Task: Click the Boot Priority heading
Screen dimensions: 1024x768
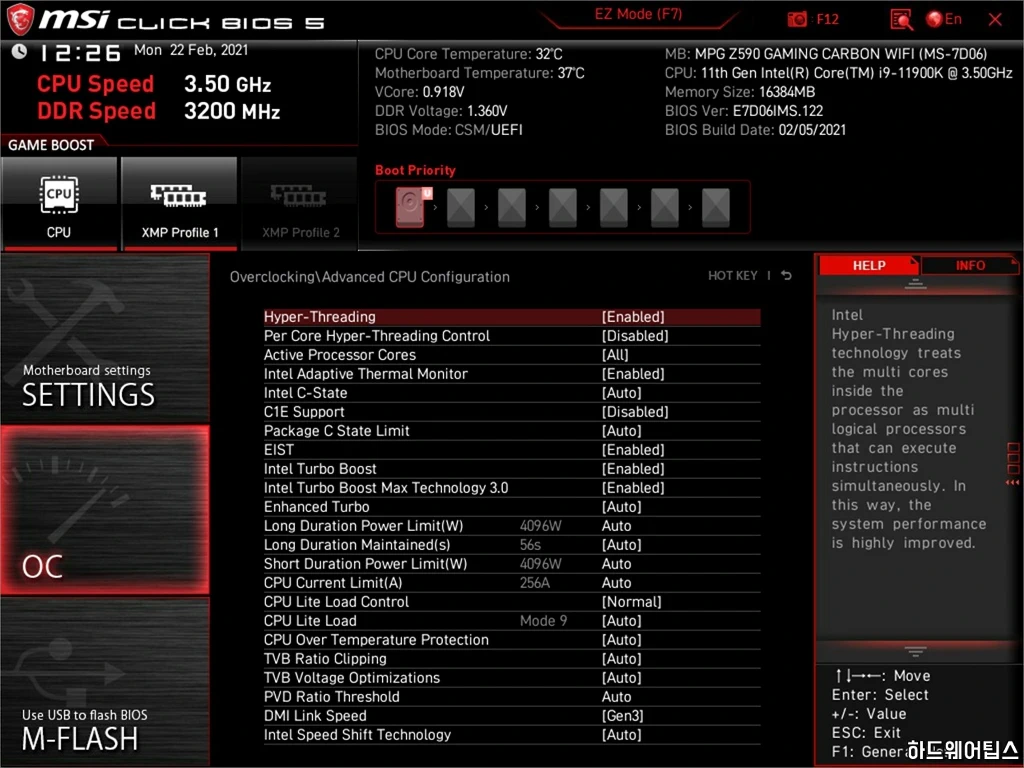Action: point(415,170)
